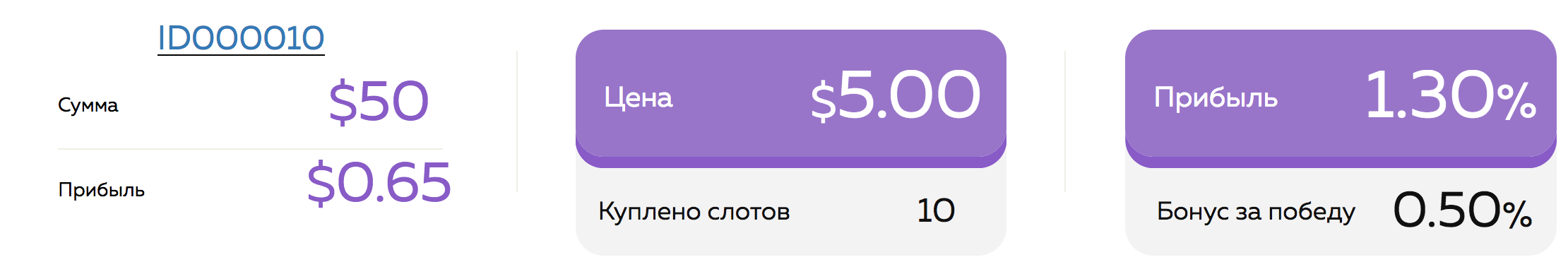Select the 1.30% profit value
Viewport: 1568px width, 274px height.
tap(1451, 95)
